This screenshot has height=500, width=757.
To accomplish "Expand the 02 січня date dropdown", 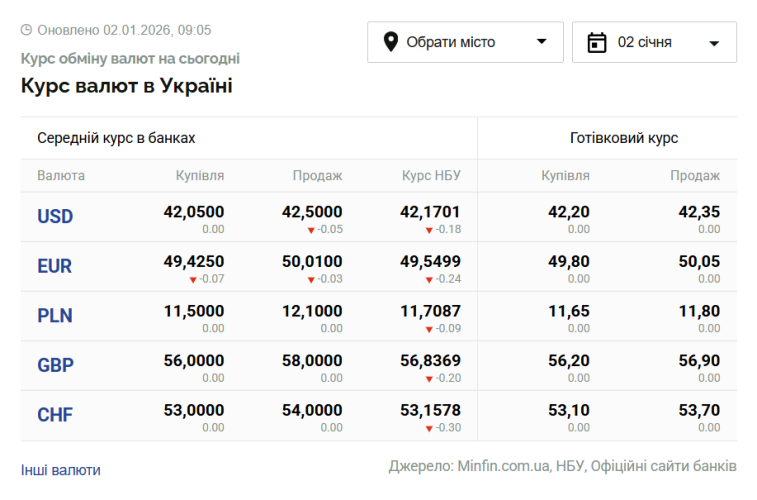I will (654, 42).
